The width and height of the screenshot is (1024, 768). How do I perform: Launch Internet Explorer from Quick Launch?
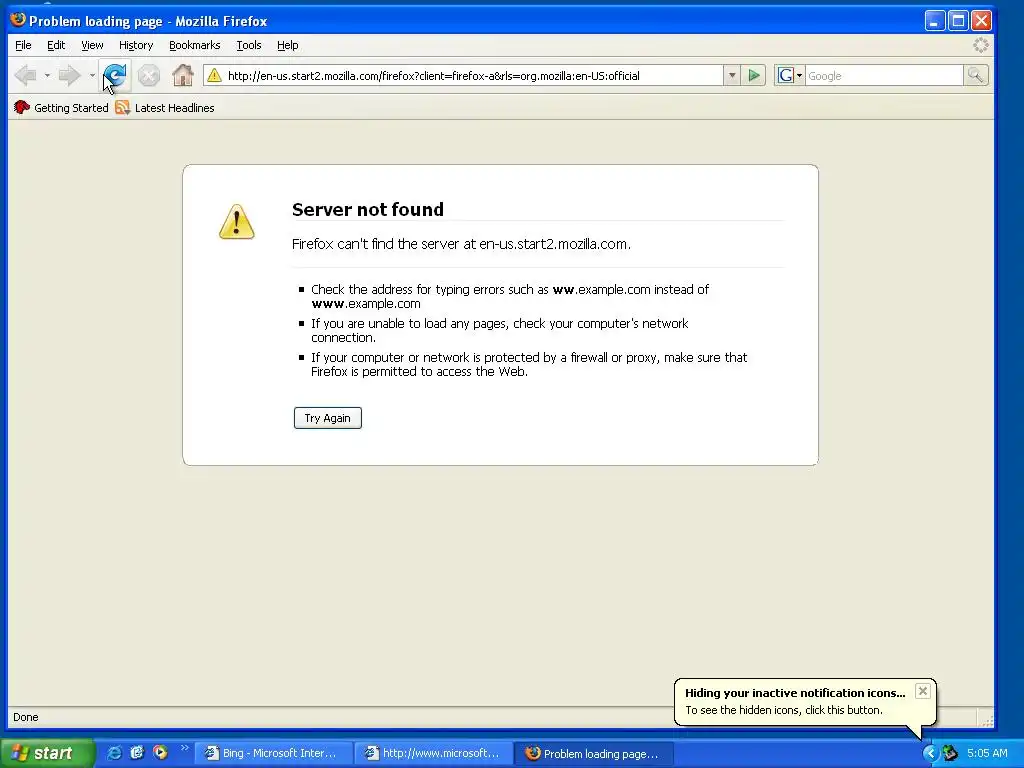pyautogui.click(x=114, y=753)
